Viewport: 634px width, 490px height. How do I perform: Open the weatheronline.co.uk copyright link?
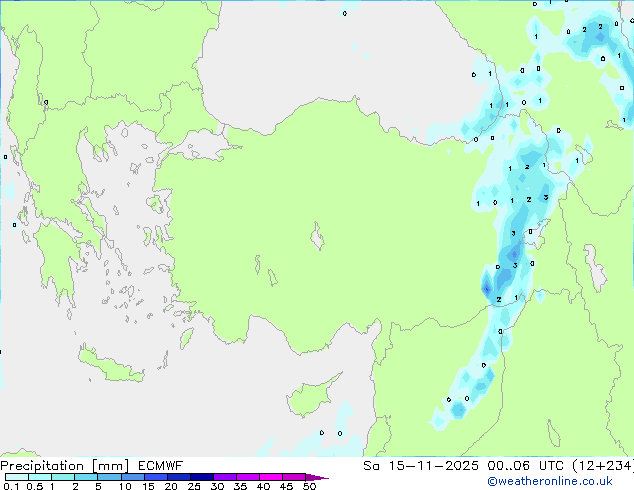pyautogui.click(x=550, y=481)
